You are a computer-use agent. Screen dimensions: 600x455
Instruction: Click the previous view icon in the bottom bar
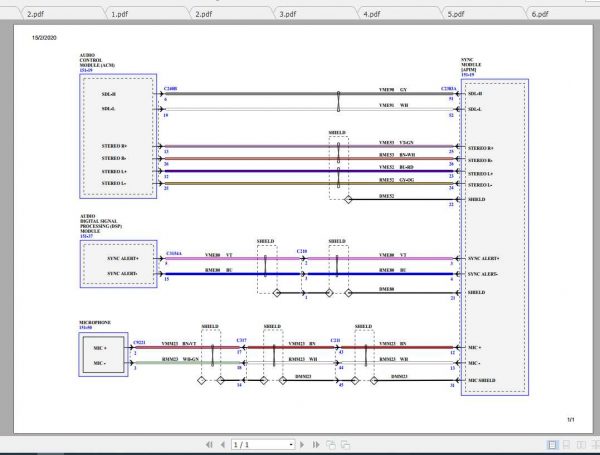click(x=331, y=445)
